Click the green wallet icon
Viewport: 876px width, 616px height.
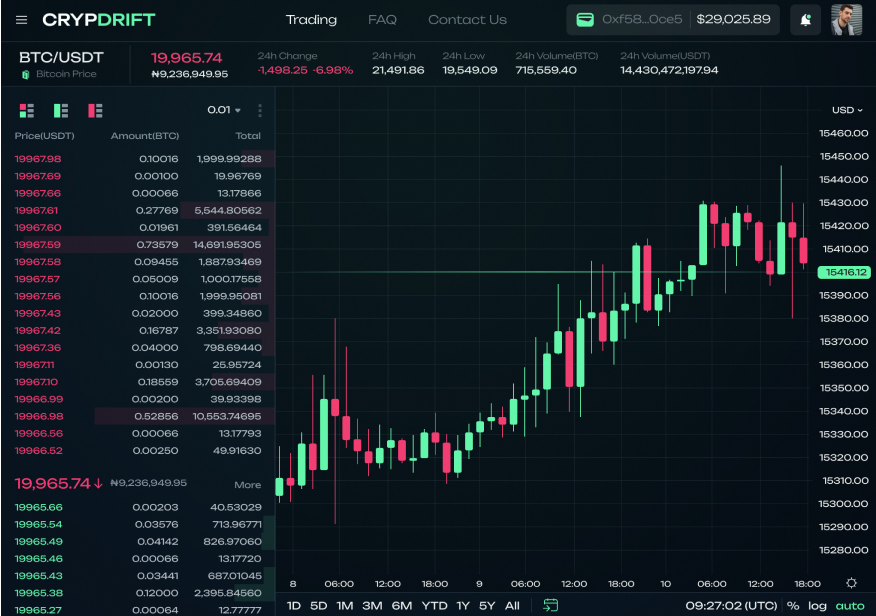tap(585, 20)
